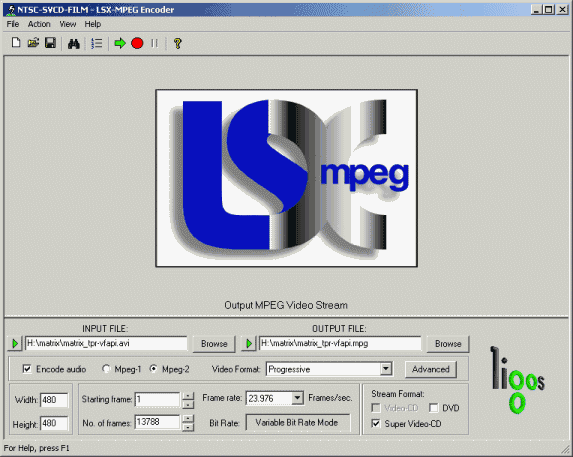The height and width of the screenshot is (457, 573).
Task: Increase the Starting frame spinner value
Action: click(x=188, y=396)
